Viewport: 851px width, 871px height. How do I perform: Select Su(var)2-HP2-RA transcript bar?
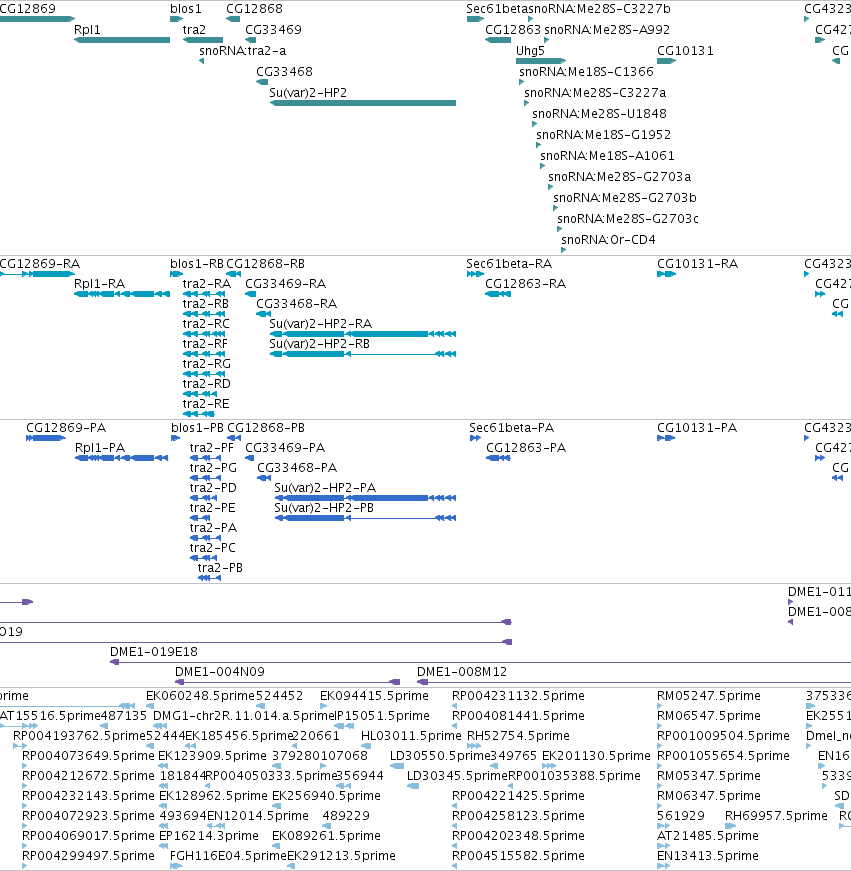tap(363, 334)
